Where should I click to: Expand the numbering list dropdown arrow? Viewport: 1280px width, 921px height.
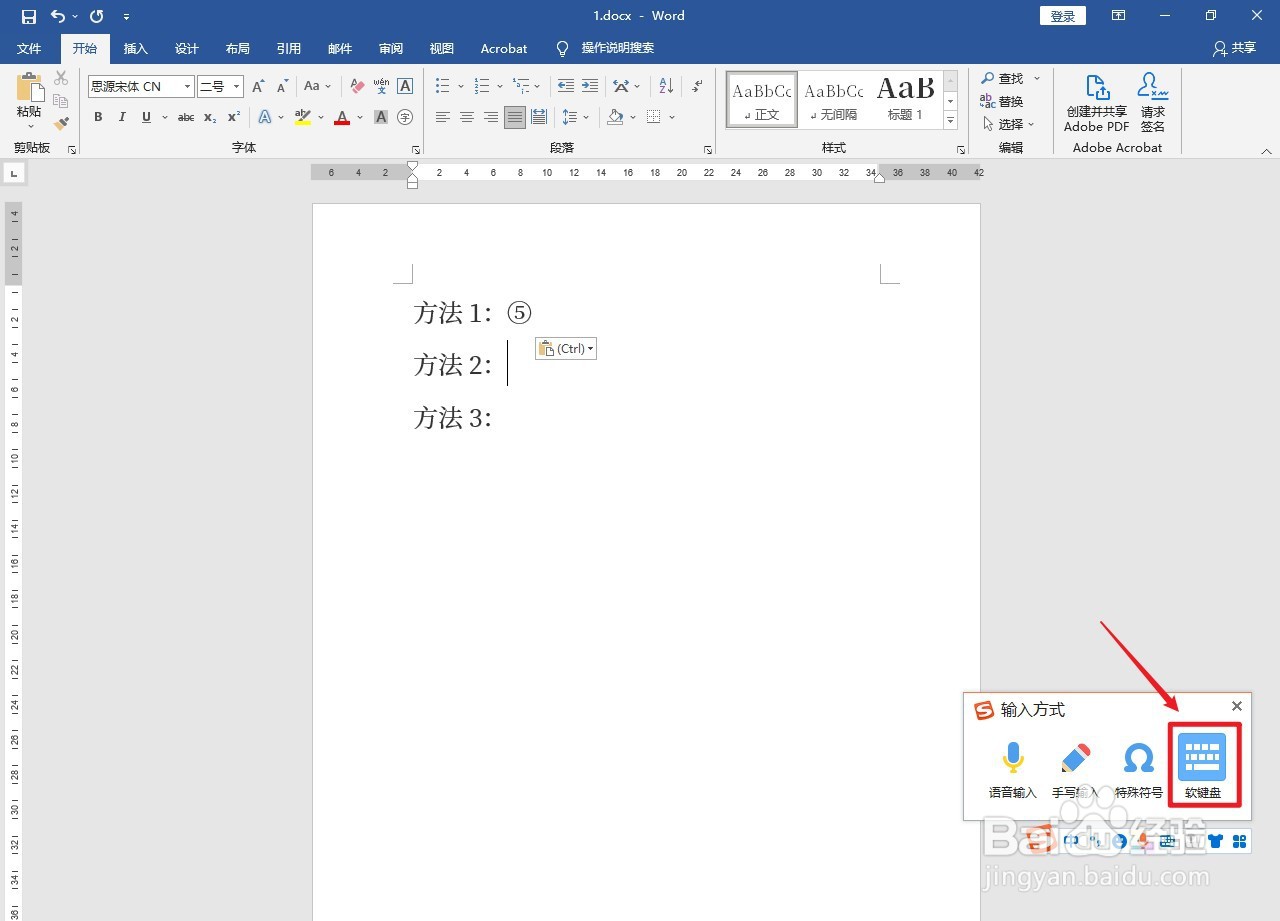coord(499,86)
